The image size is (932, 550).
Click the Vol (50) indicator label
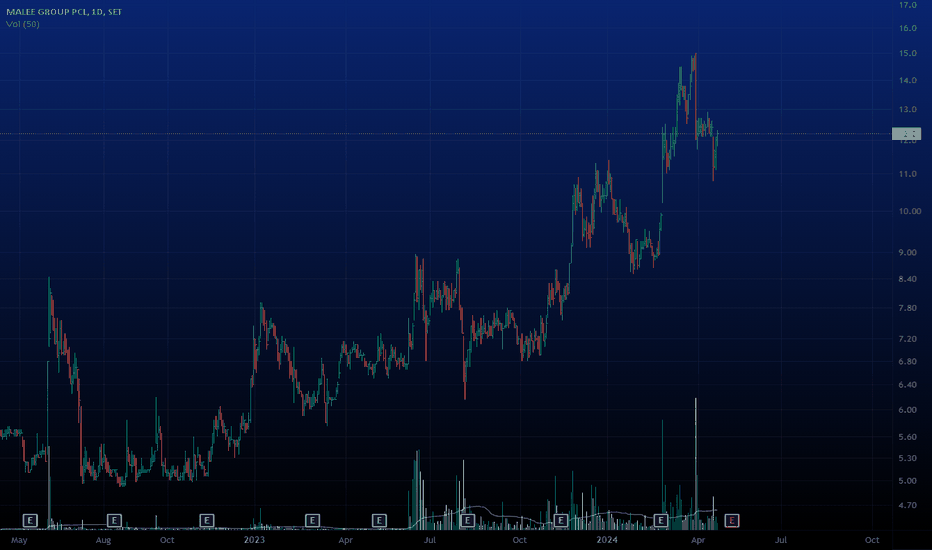(23, 24)
